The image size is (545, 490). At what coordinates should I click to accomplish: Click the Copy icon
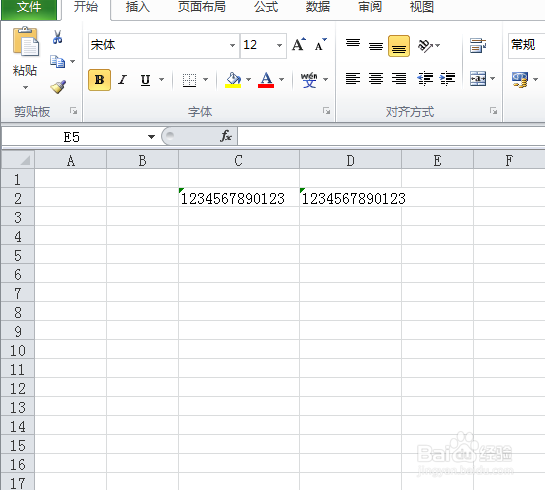pos(57,62)
